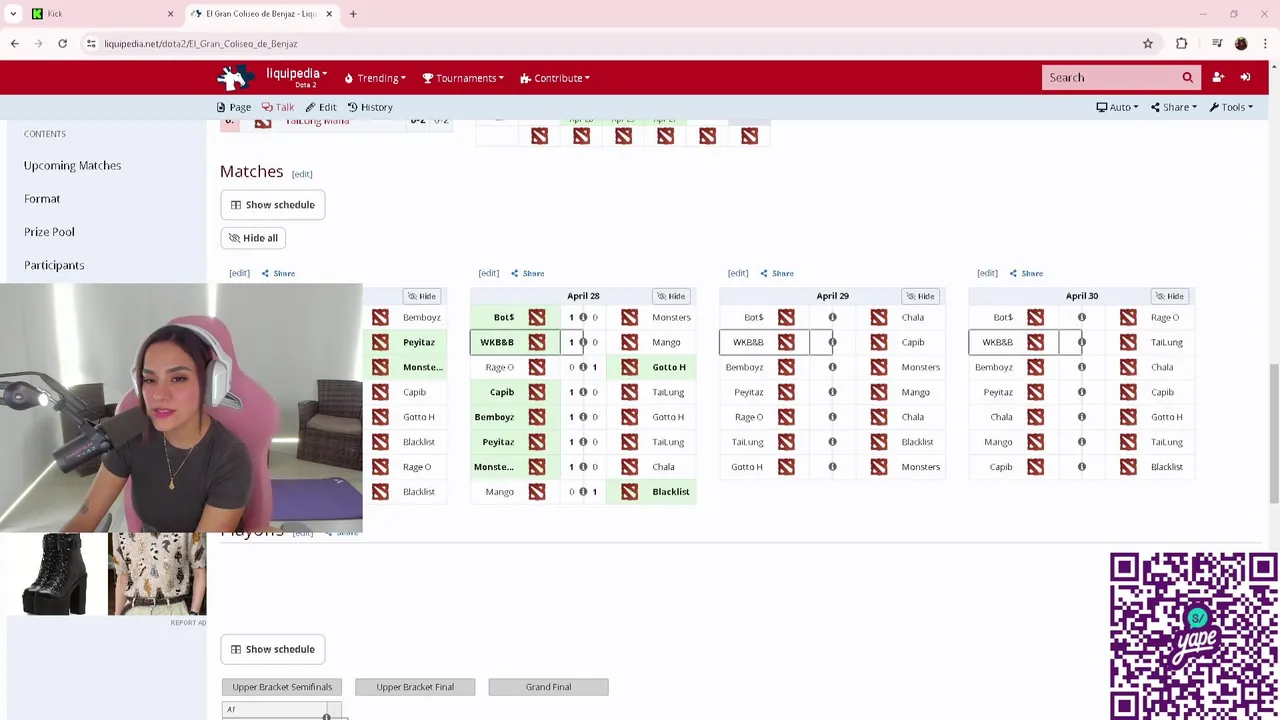Click edit link above April 29 matches
The height and width of the screenshot is (720, 1280).
tap(738, 273)
